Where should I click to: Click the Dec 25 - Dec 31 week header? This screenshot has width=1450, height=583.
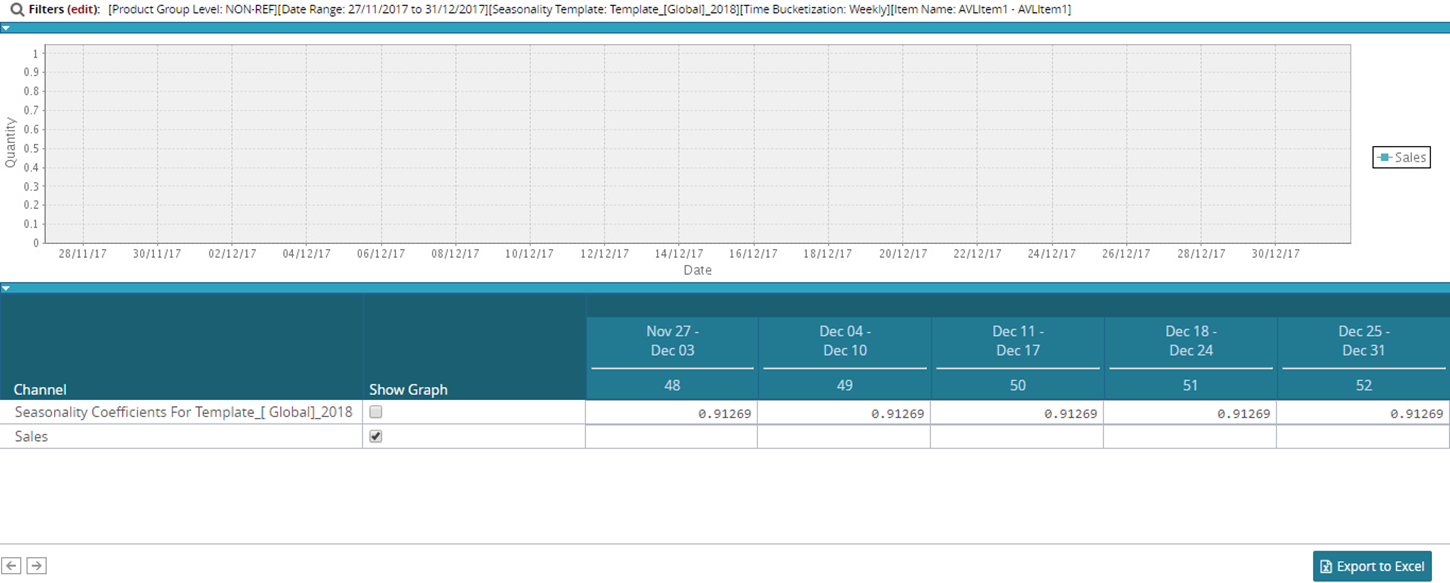pyautogui.click(x=1363, y=341)
